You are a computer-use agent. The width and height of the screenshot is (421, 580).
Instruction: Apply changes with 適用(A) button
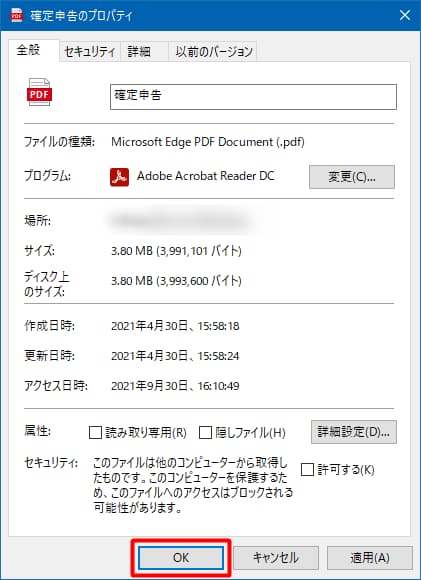370,557
